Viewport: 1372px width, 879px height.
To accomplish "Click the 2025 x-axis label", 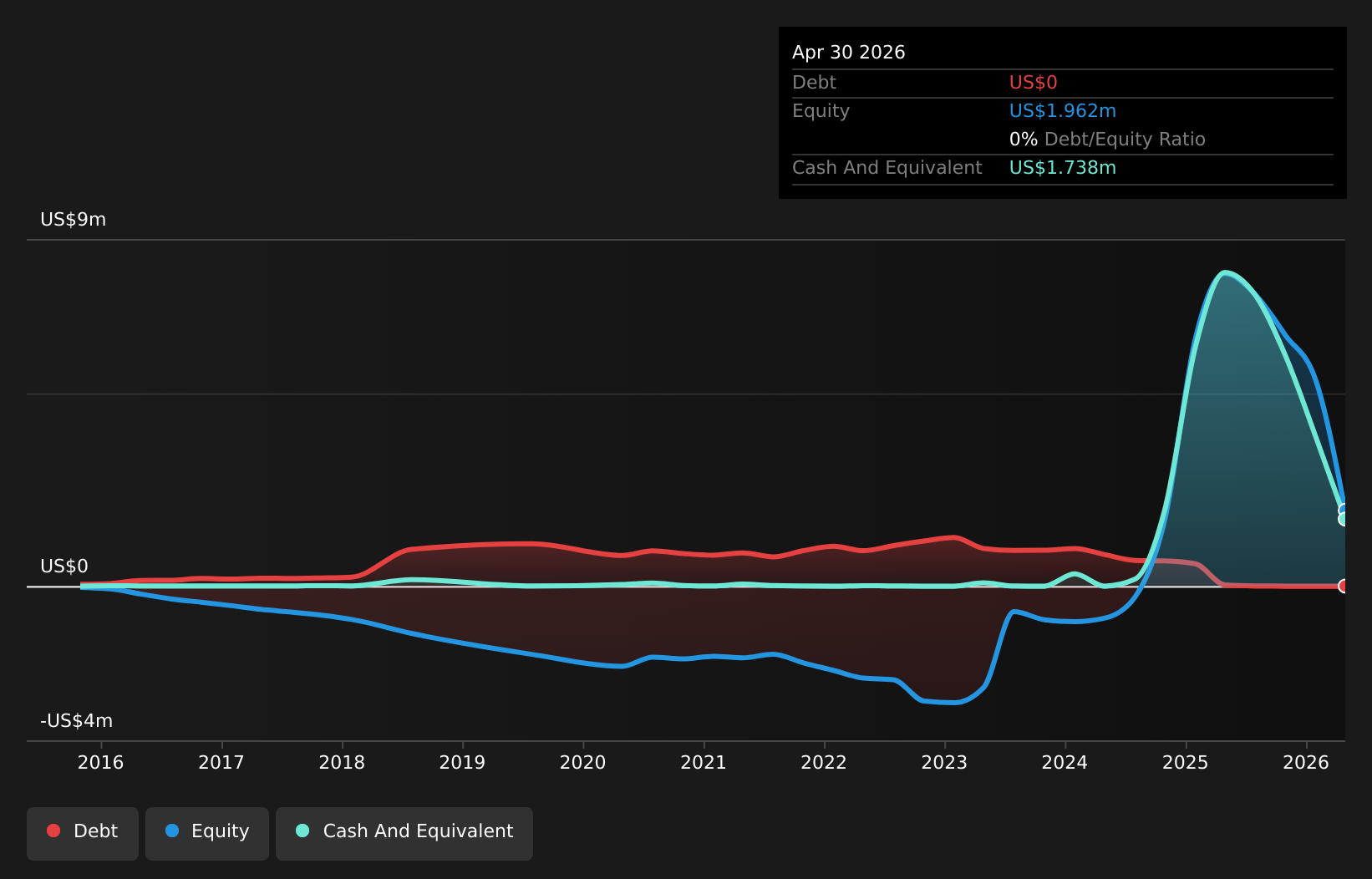I will tap(1186, 762).
